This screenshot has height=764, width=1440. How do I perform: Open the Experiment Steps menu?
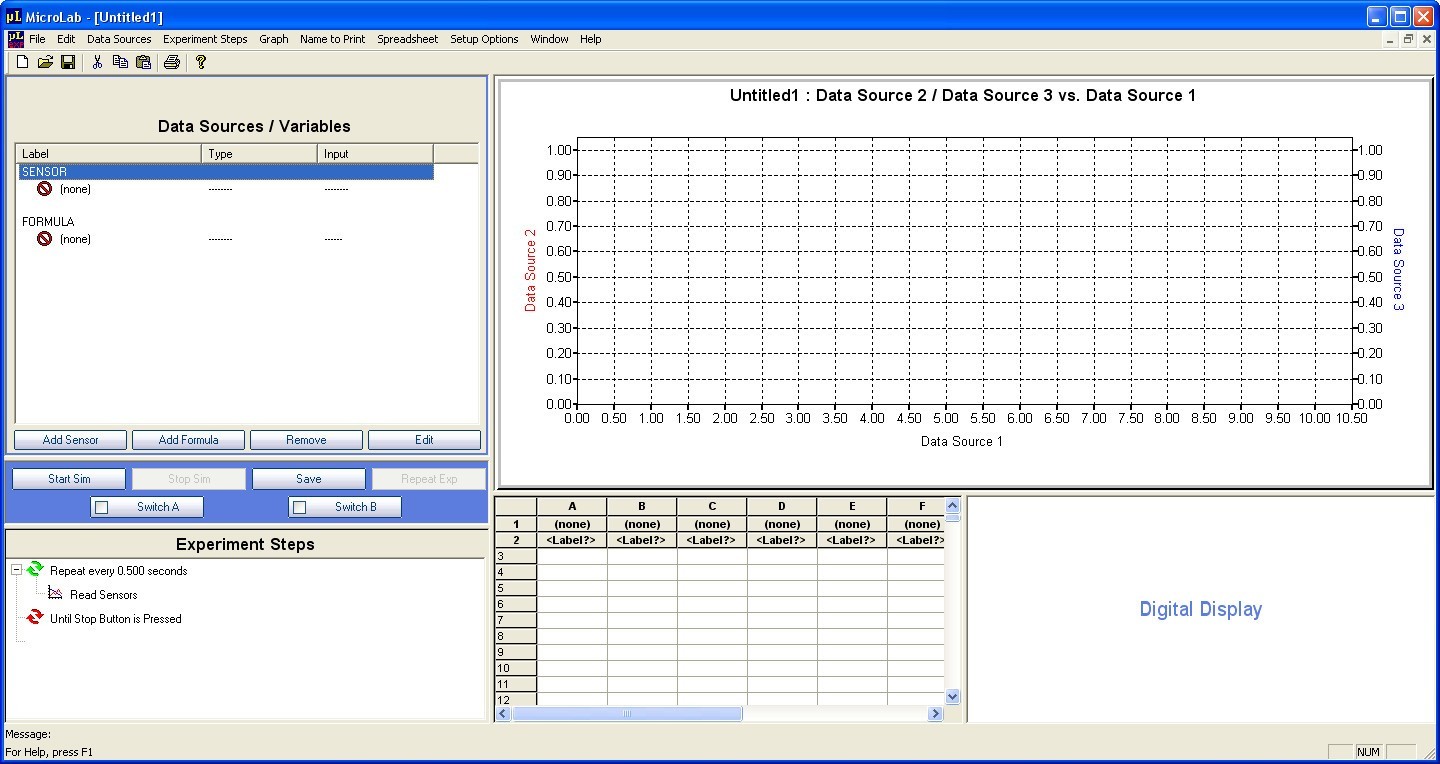pos(205,39)
